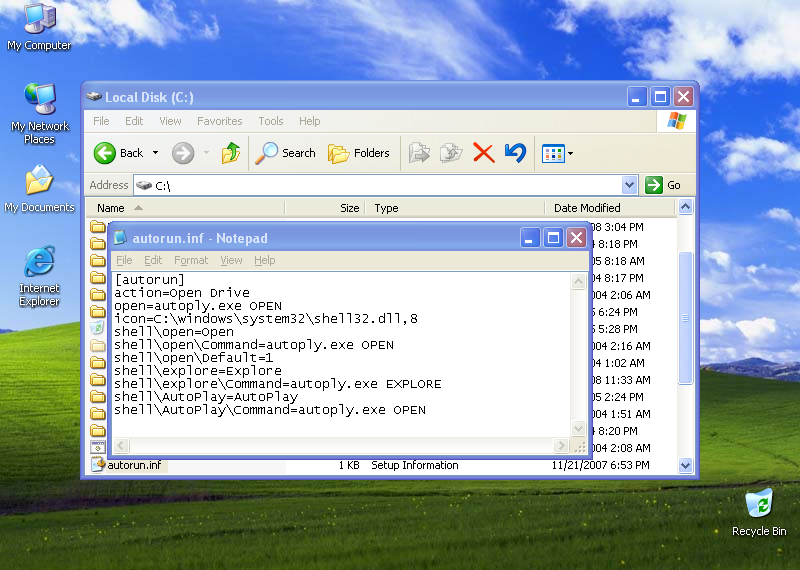
Task: Sort by the Type column header
Action: [455, 208]
